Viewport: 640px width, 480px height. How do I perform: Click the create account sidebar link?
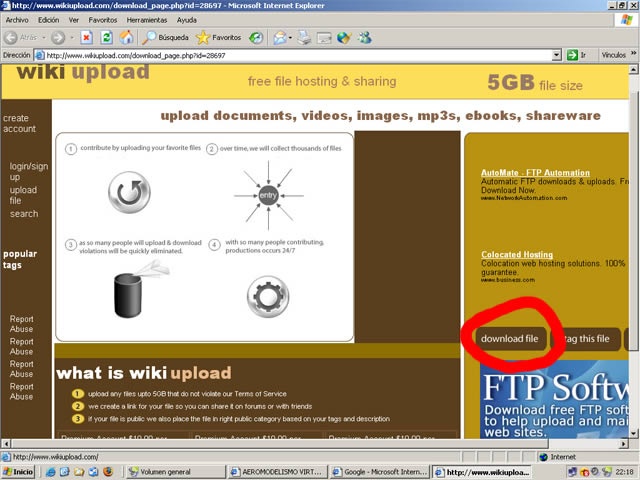click(19, 123)
